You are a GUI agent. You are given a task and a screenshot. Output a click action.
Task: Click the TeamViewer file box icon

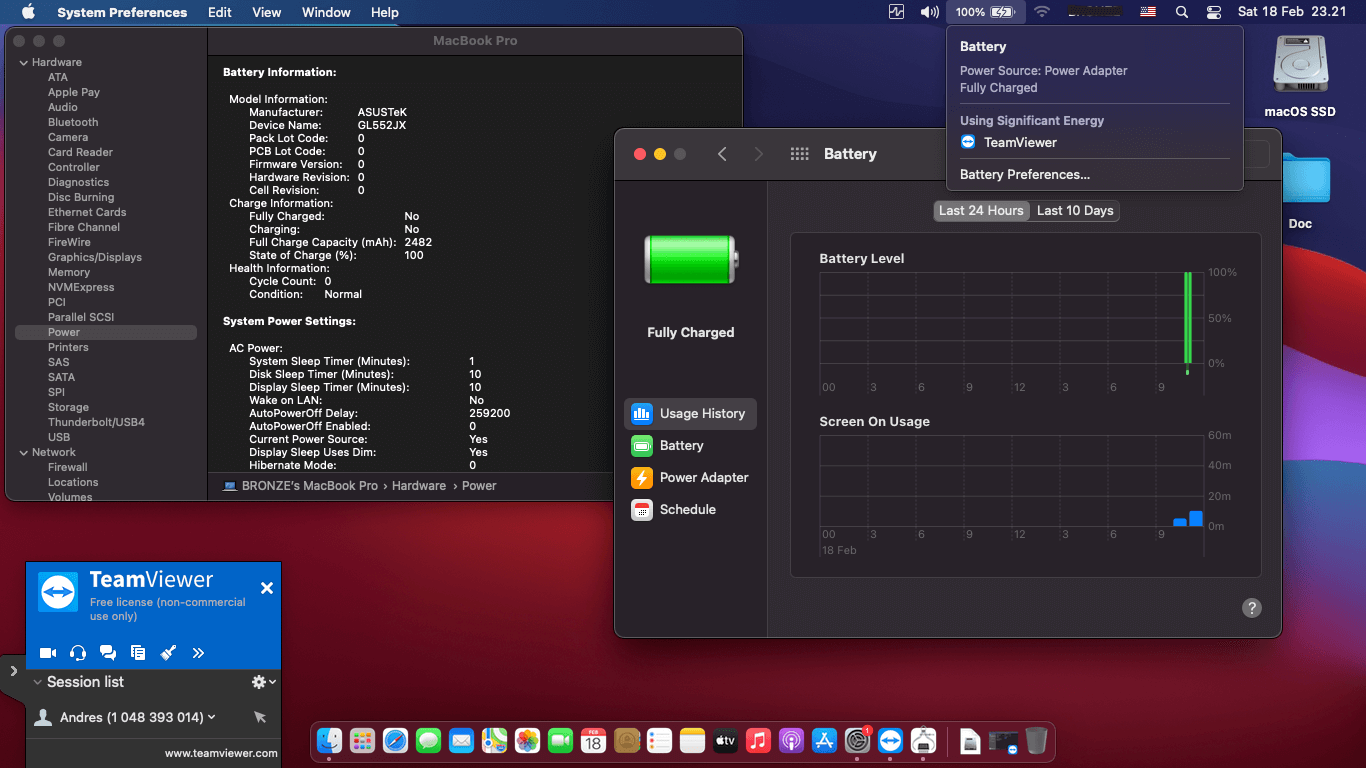pyautogui.click(x=138, y=653)
